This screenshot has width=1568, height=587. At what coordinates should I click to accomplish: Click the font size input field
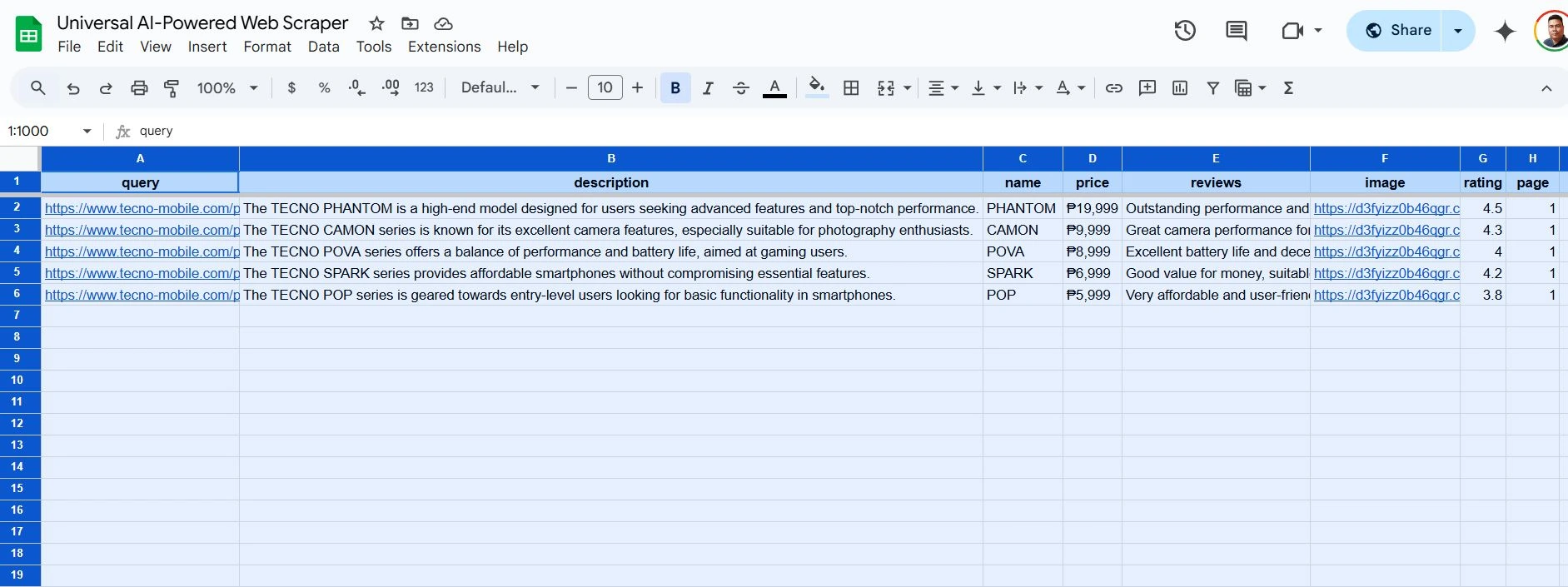pos(605,88)
